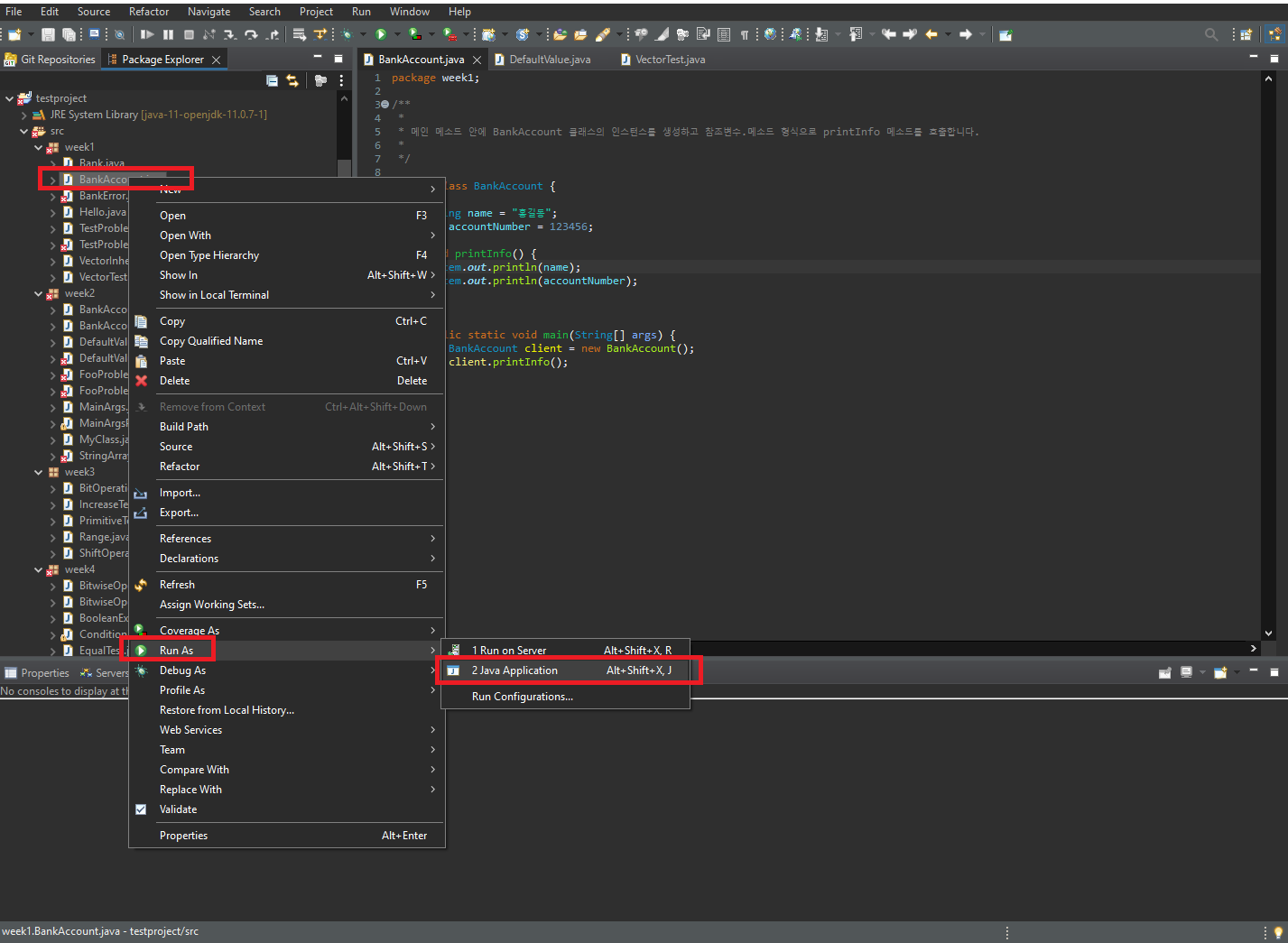Open dropdown arrow next to Run button
Screen dimensions: 1288x943
pos(396,34)
